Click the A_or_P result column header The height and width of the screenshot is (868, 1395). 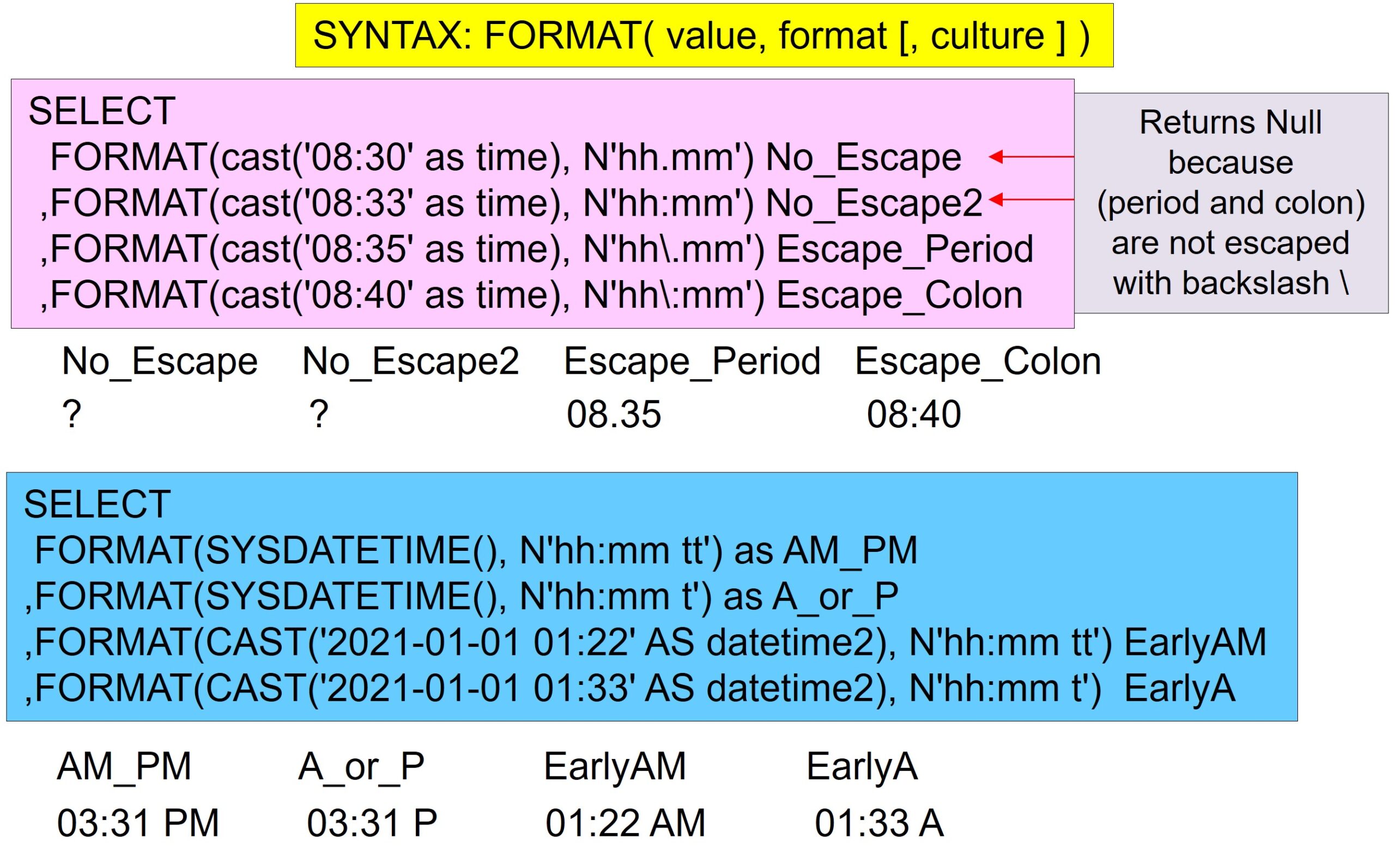point(361,766)
